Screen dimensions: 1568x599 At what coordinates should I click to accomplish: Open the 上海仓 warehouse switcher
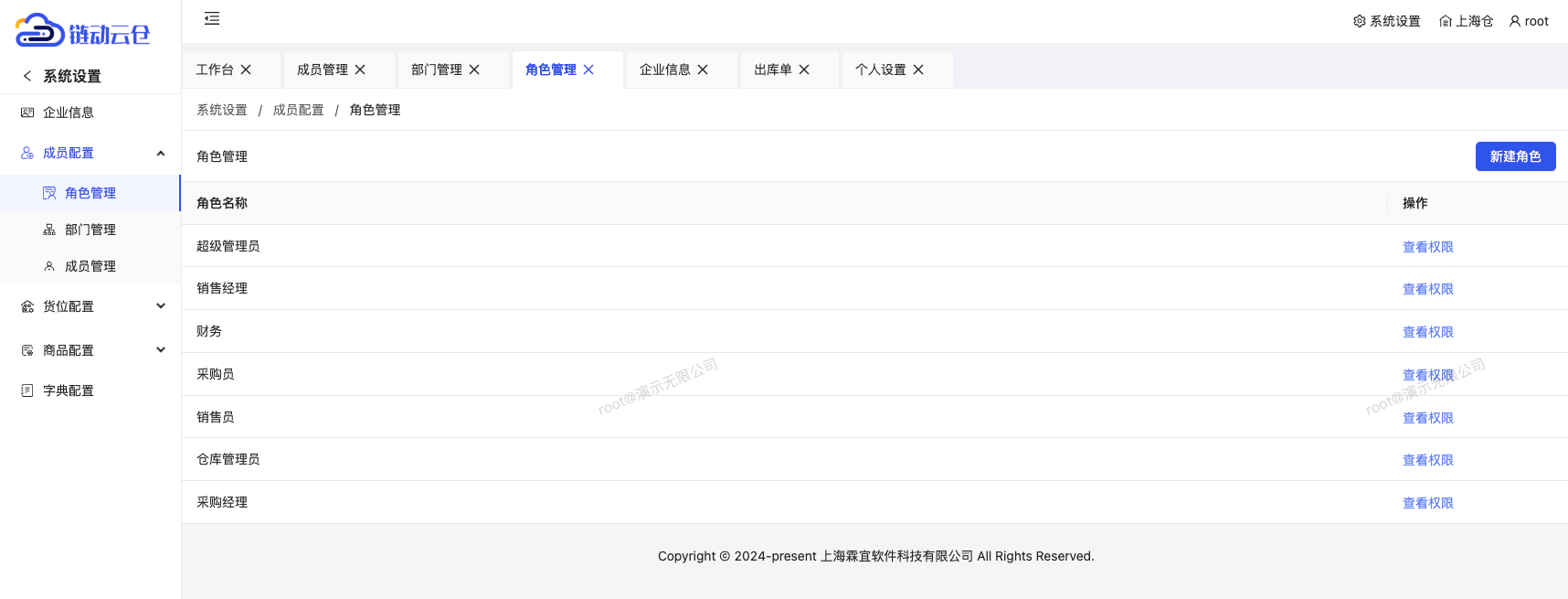click(x=1466, y=21)
